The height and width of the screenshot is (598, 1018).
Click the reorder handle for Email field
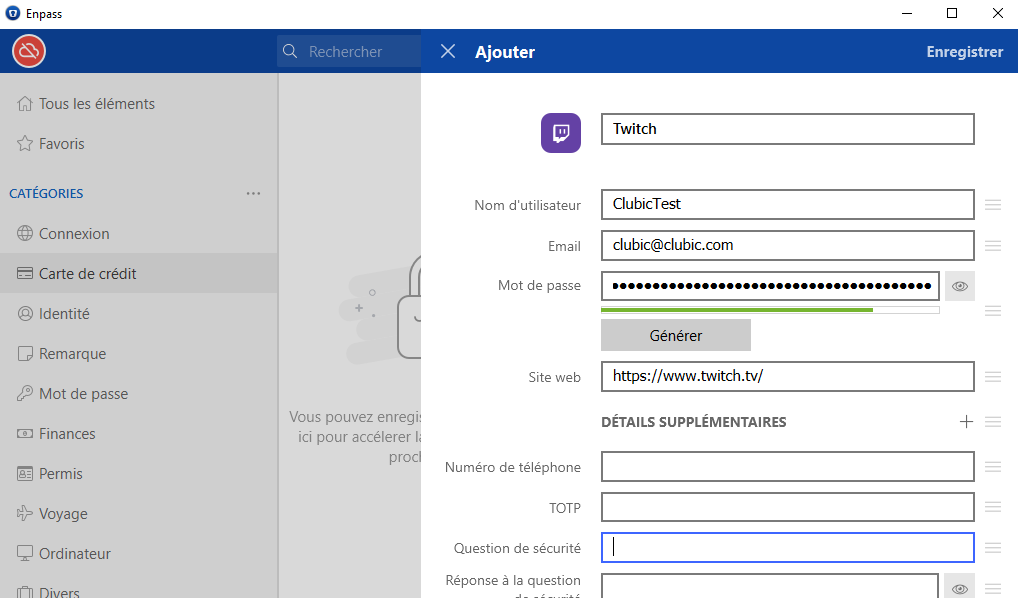[993, 245]
